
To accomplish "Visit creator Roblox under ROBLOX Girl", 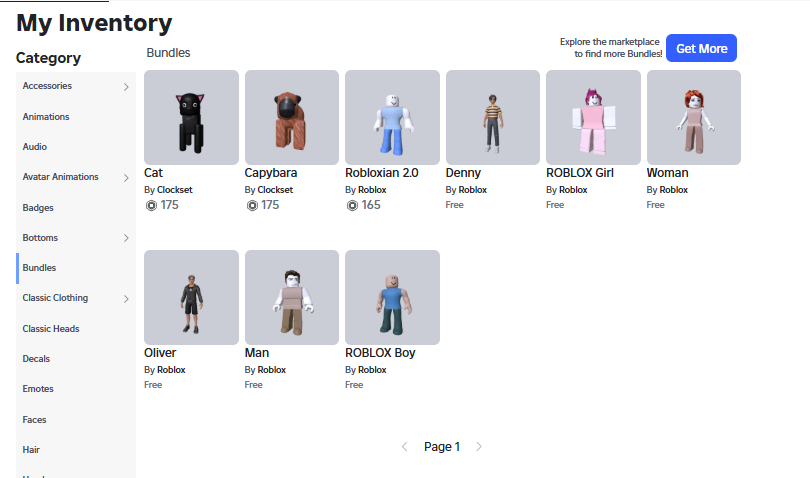I will pyautogui.click(x=573, y=190).
